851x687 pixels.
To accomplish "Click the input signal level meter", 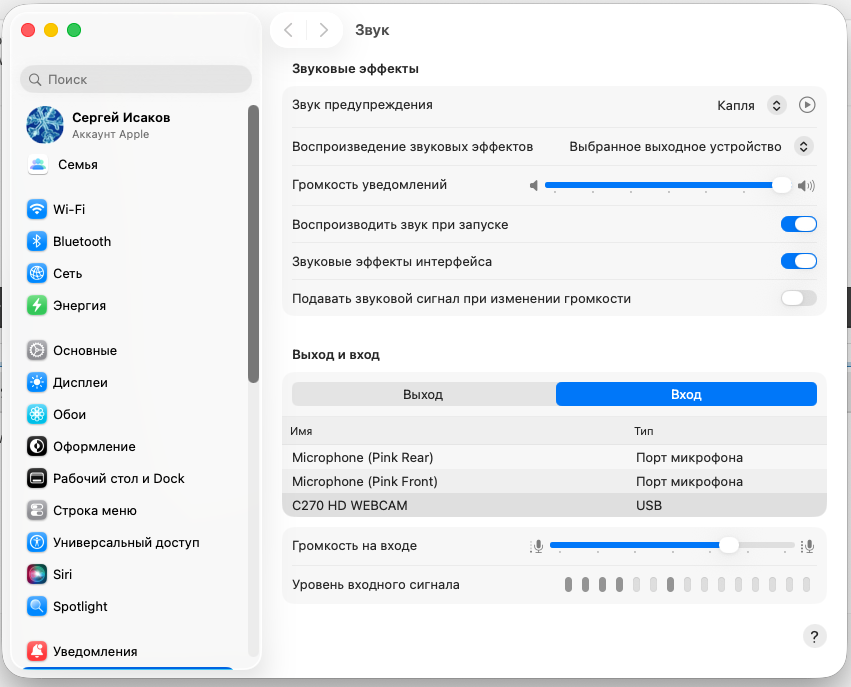I will pyautogui.click(x=687, y=584).
